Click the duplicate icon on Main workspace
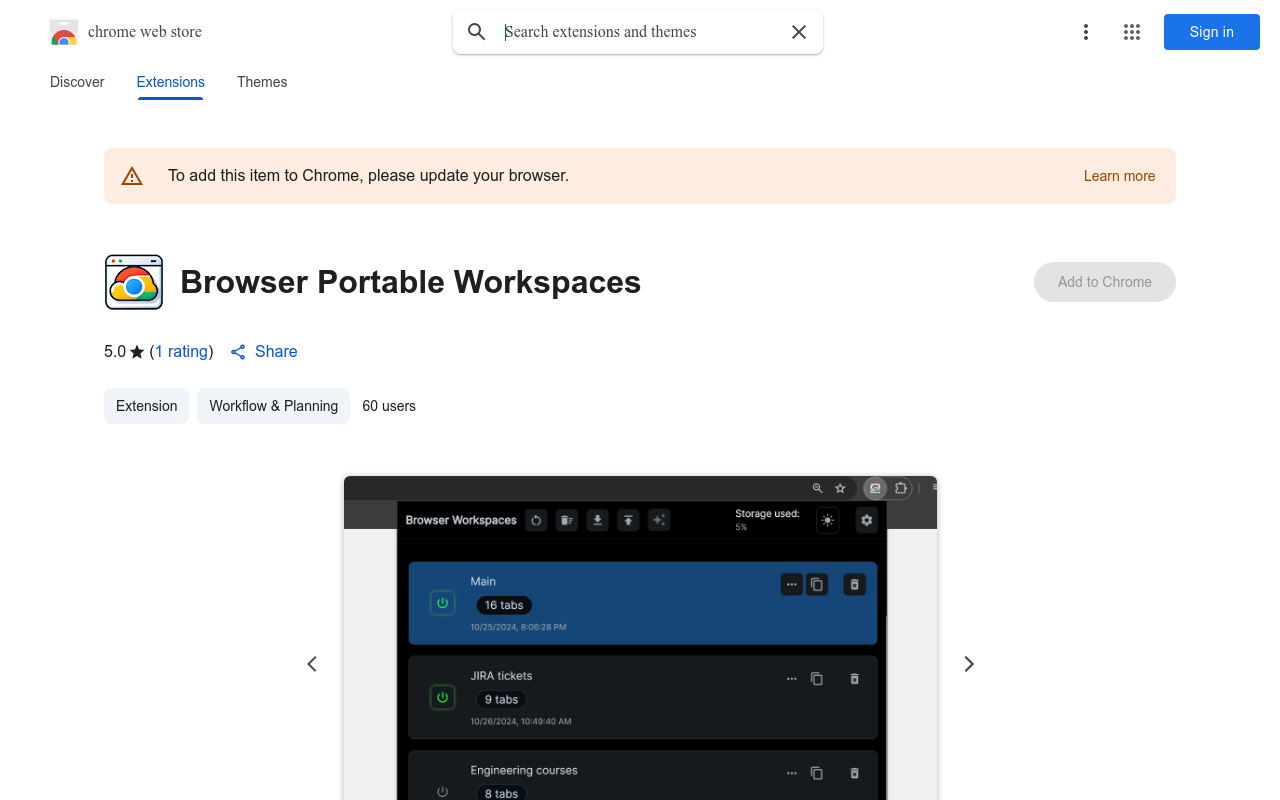 816,584
